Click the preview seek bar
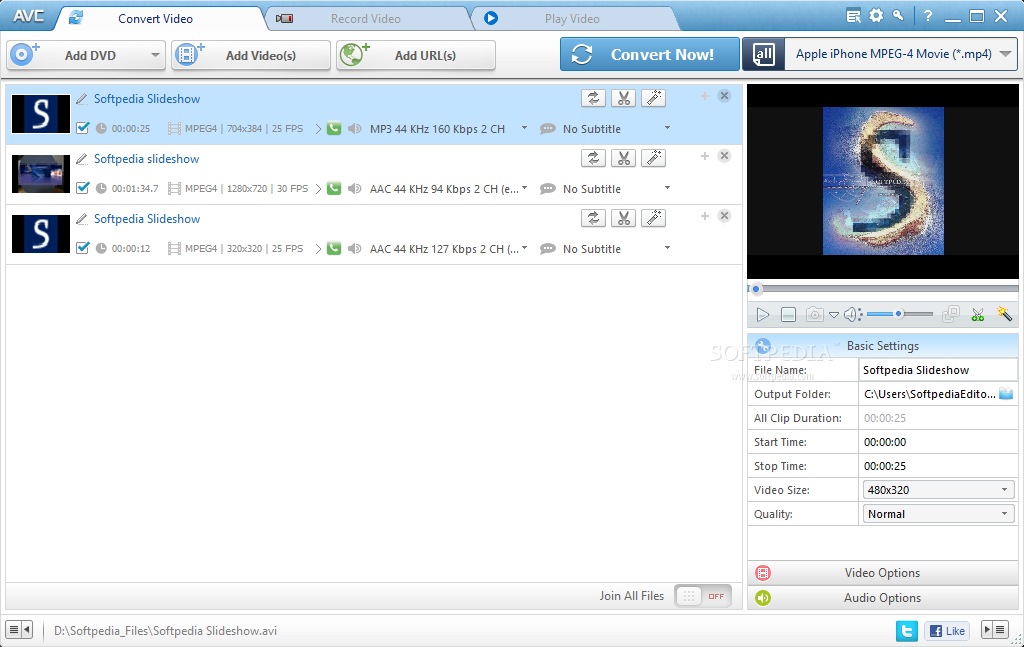Screen dimensions: 1024x647 pos(883,289)
